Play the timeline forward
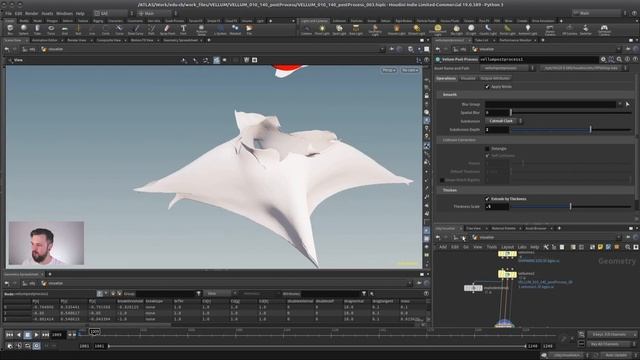 (36, 335)
